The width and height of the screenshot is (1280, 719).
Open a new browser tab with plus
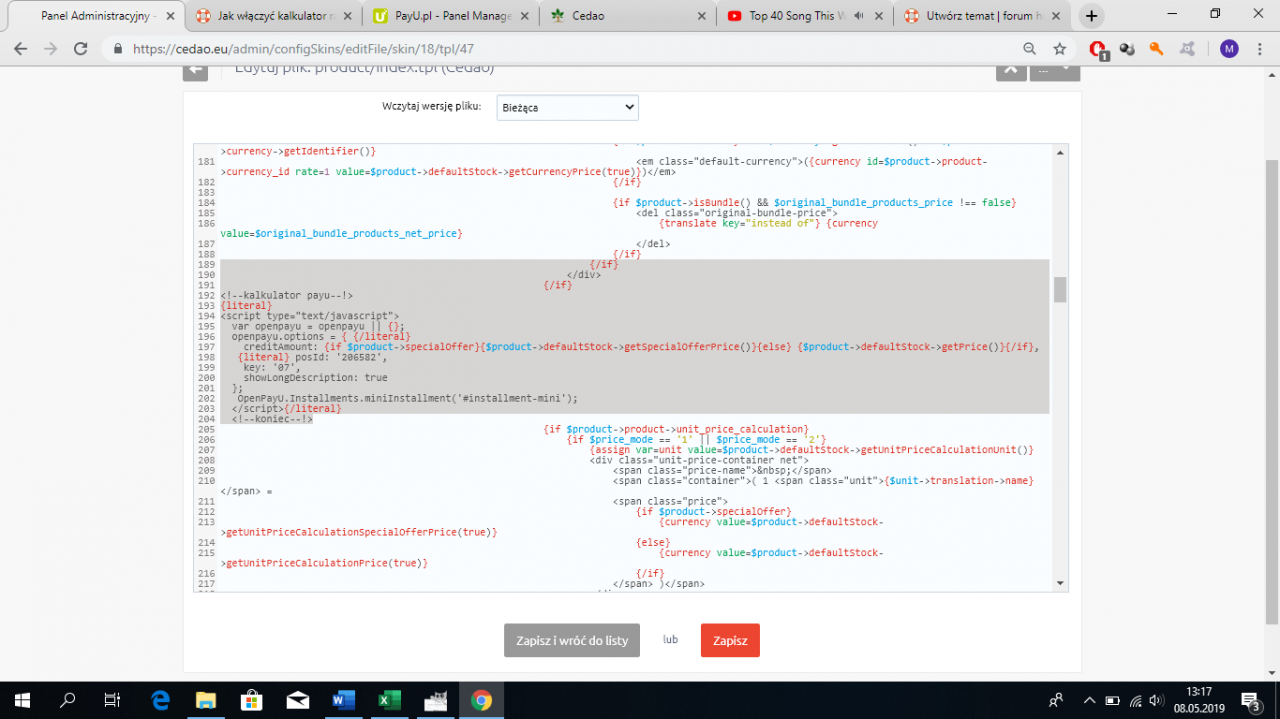click(x=1091, y=16)
